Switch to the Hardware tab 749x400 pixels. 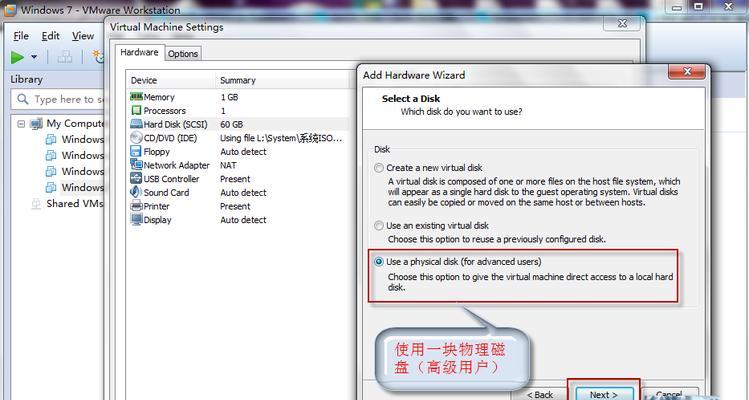pyautogui.click(x=139, y=53)
